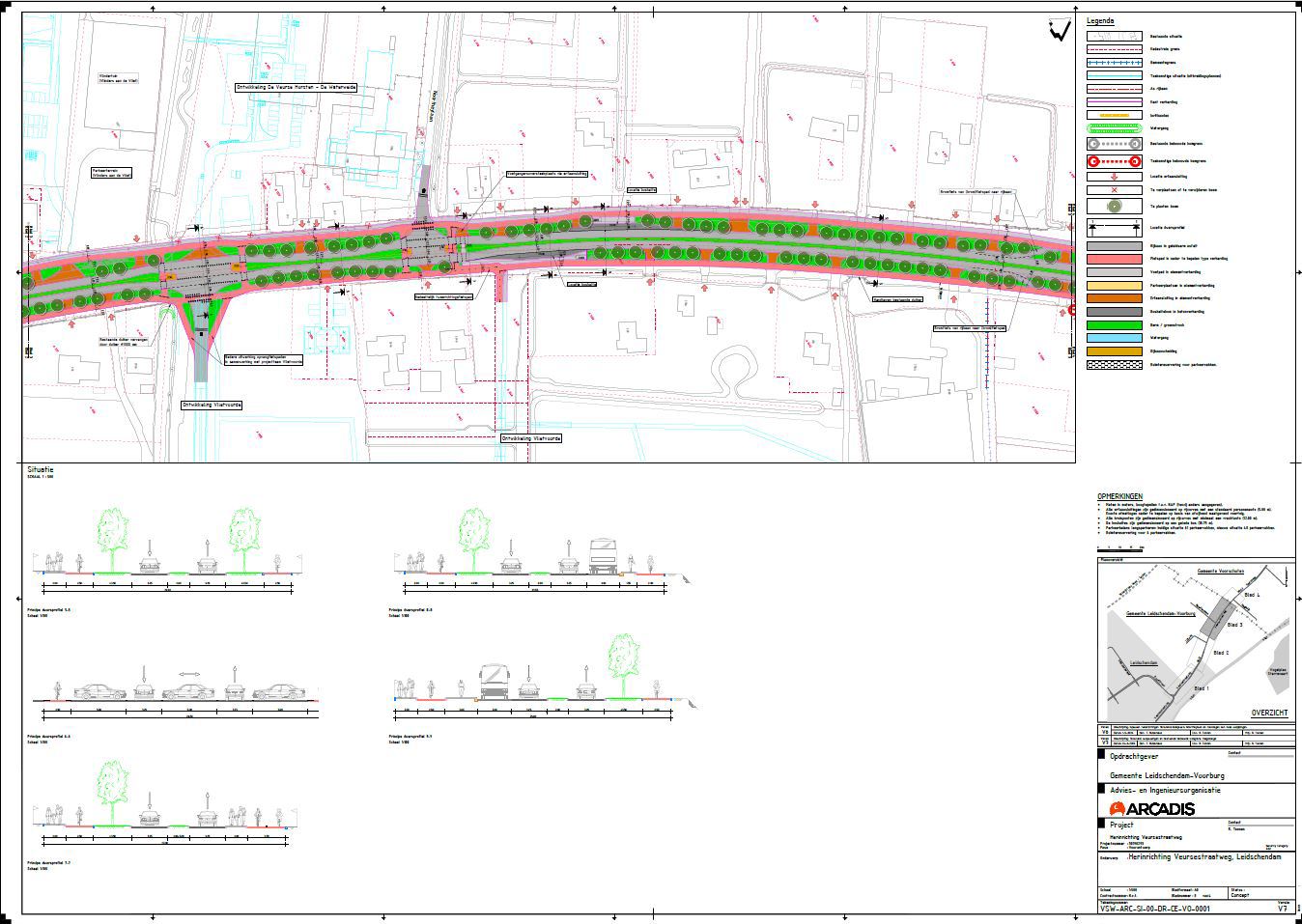Click the ARCADIS logo in the title block
The height and width of the screenshot is (924, 1302).
pos(1152,809)
